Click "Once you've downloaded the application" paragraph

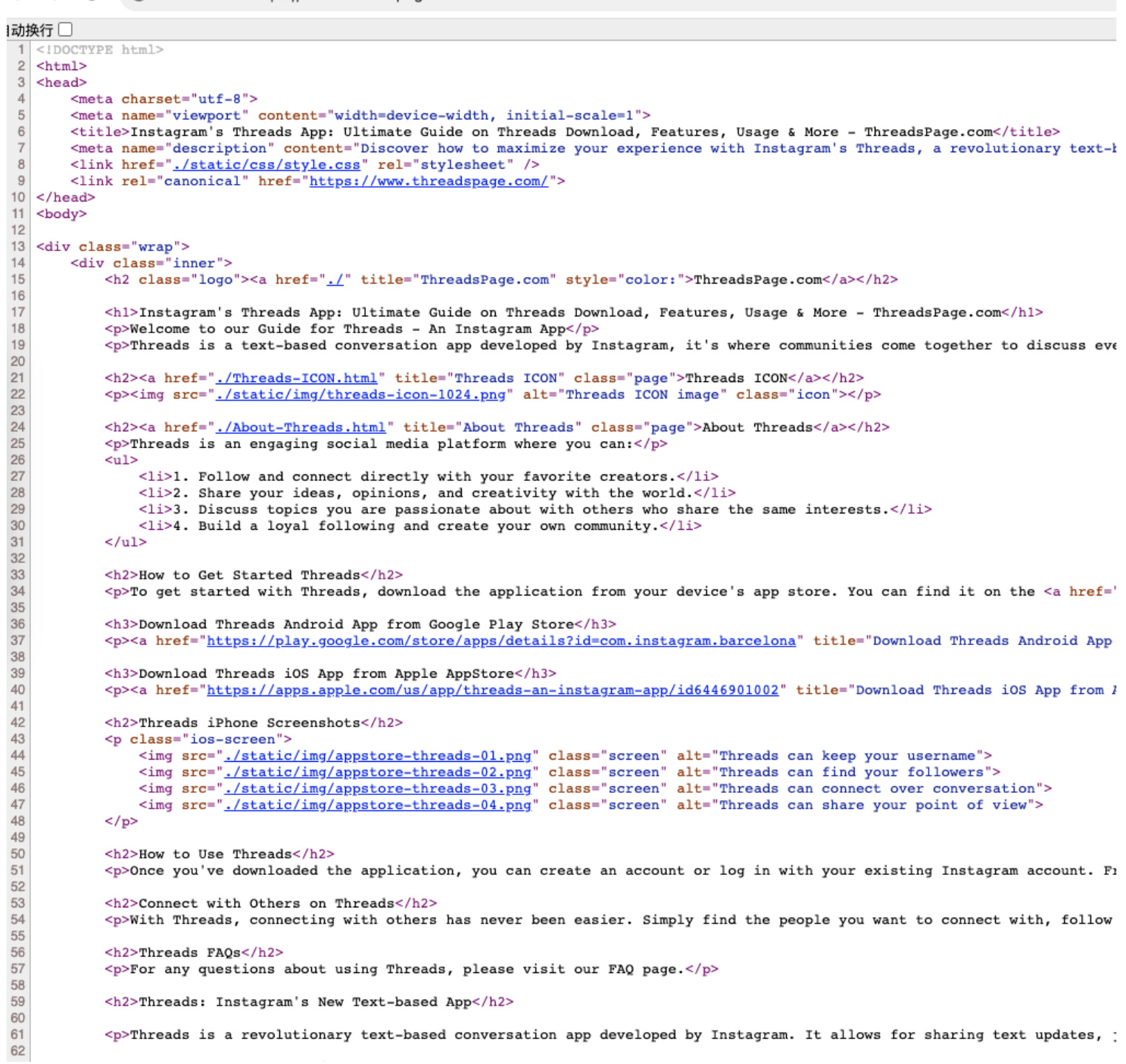610,871
